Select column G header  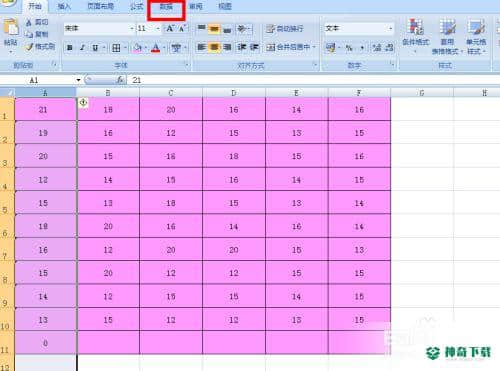tap(422, 93)
